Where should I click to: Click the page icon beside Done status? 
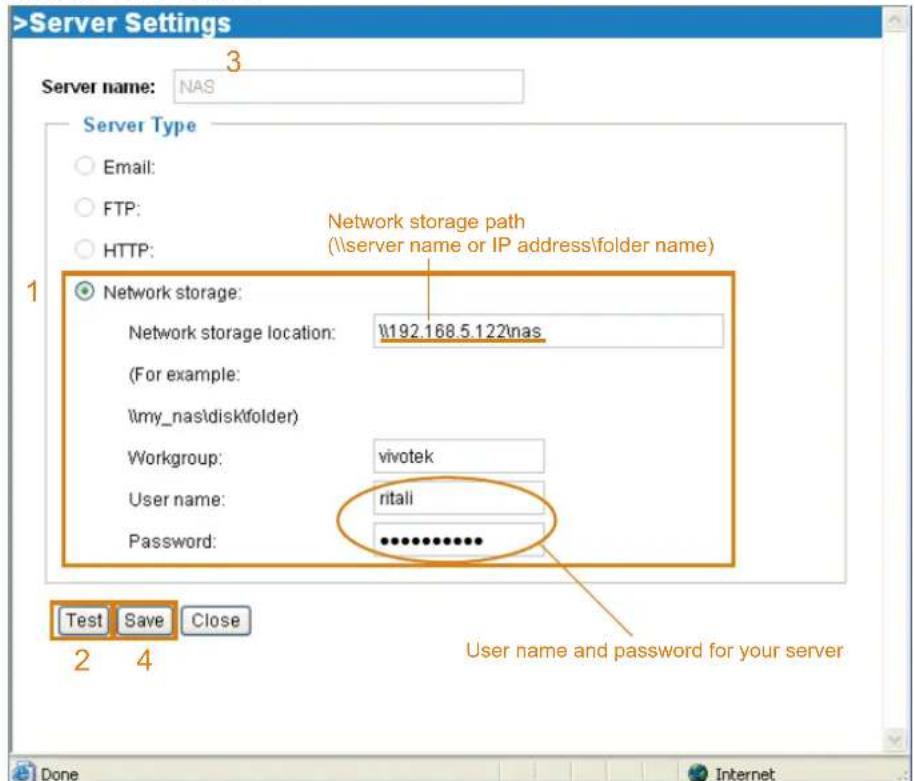(x=23, y=772)
